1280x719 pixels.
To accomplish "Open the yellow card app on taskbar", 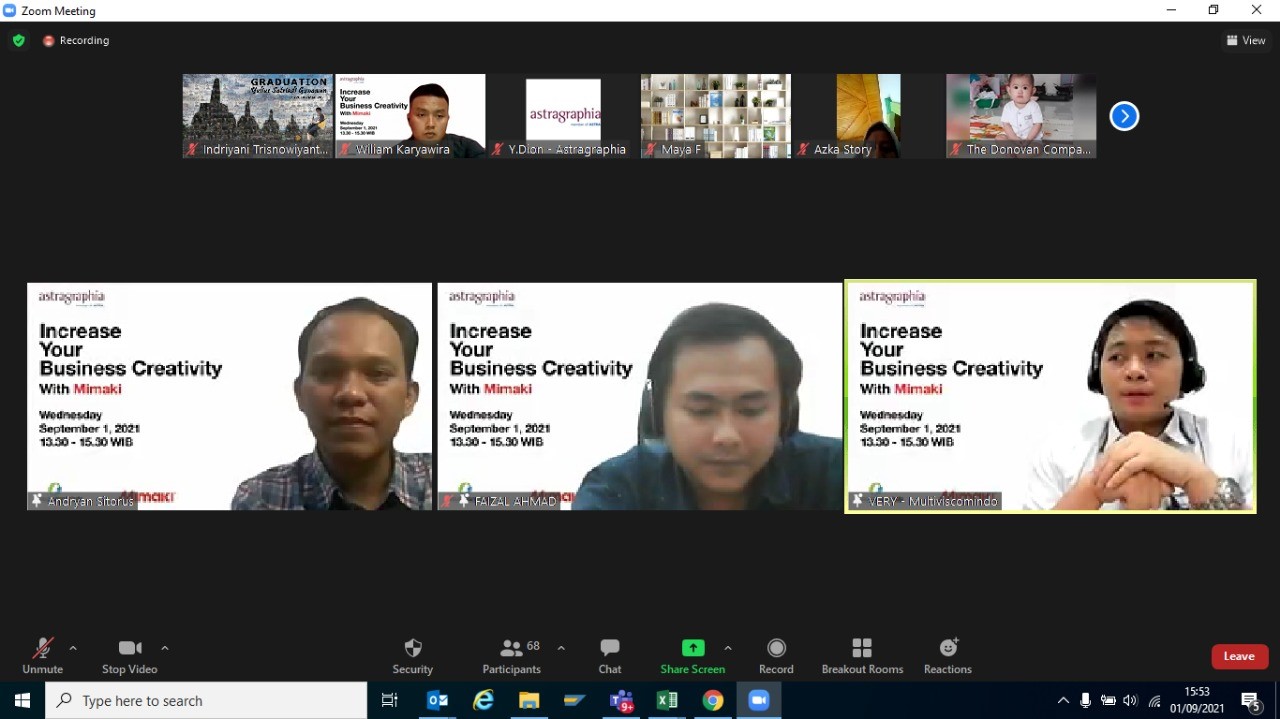I will 575,700.
